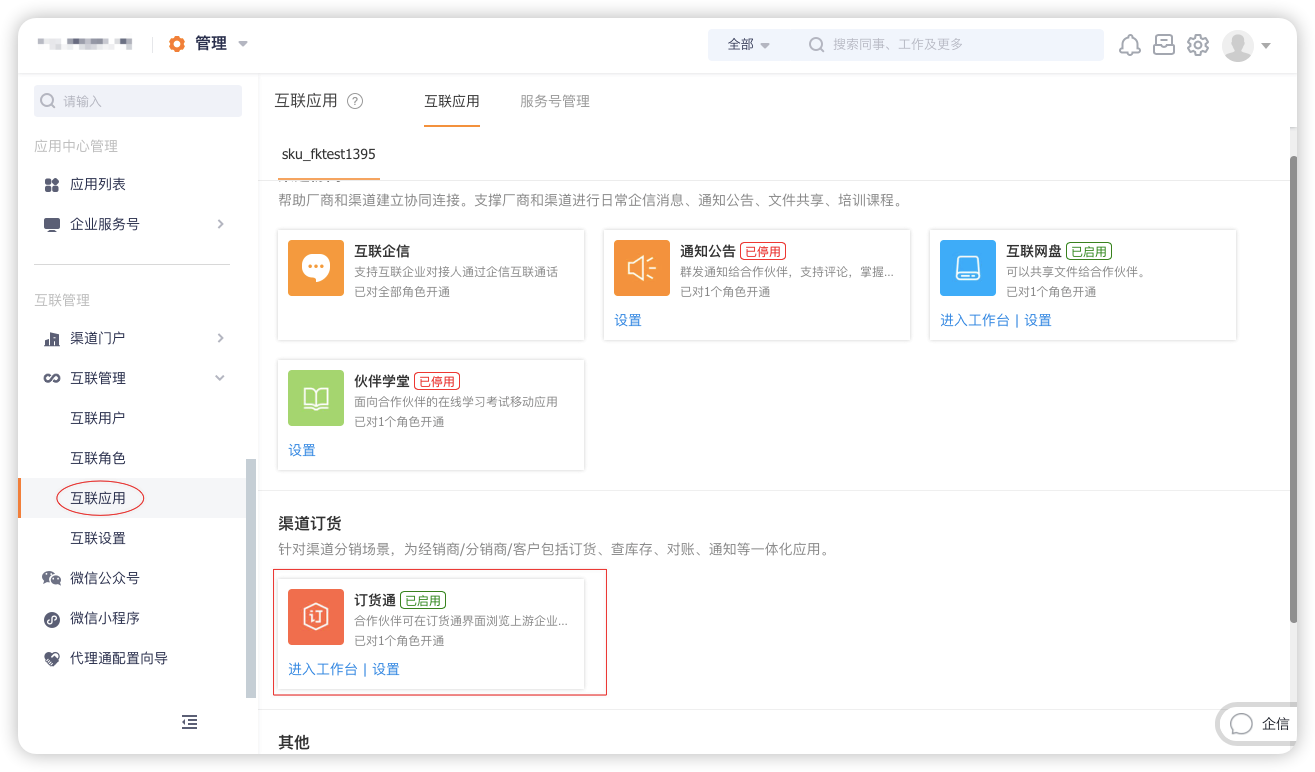Click the 渠道门户 building icon

[x=52, y=339]
